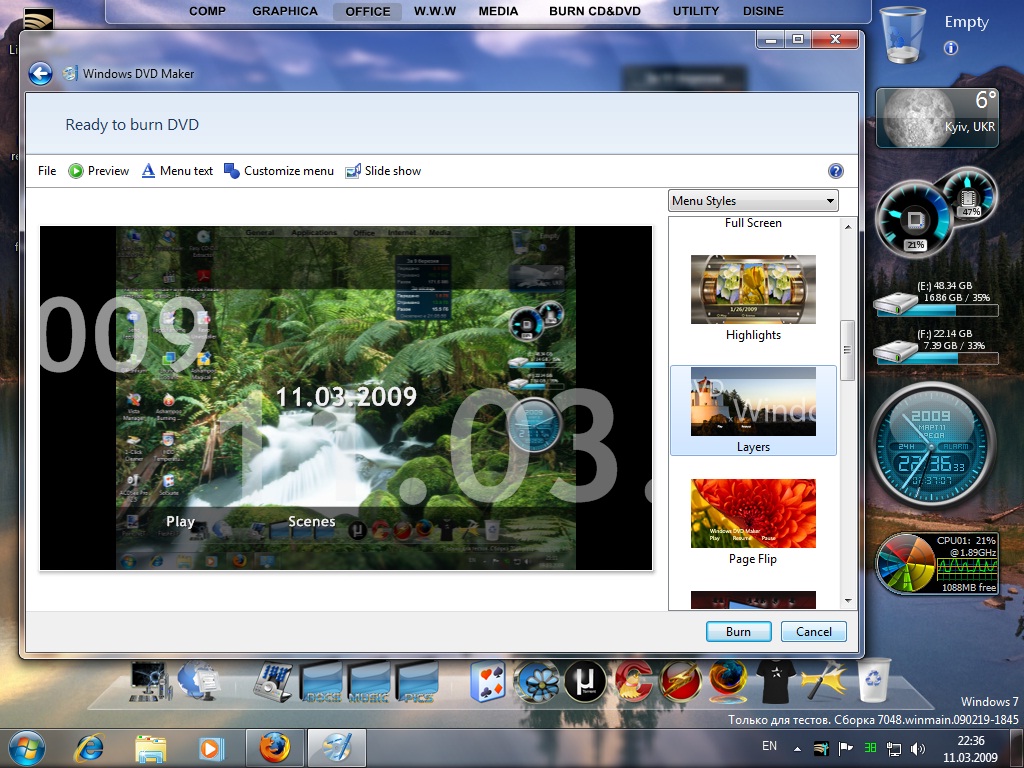Click the DVD Maker taskbar button
Screen dimensions: 1024x768
click(x=336, y=748)
